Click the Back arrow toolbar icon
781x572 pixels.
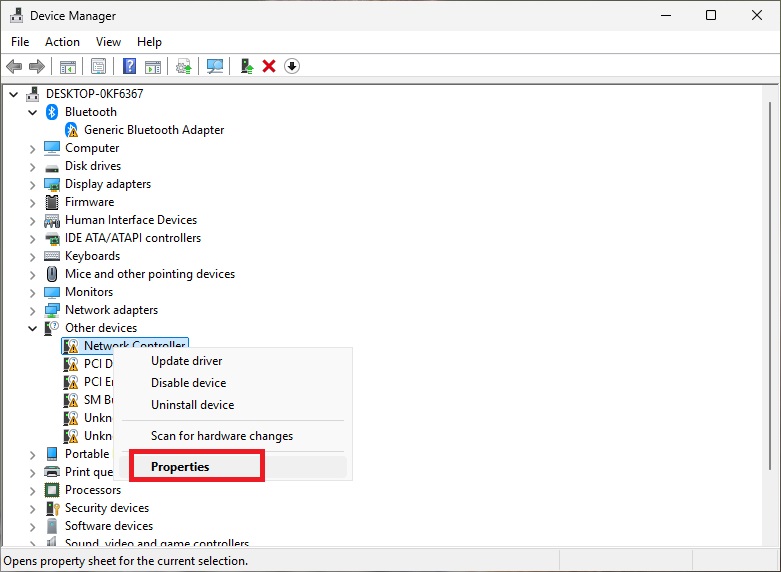14,66
